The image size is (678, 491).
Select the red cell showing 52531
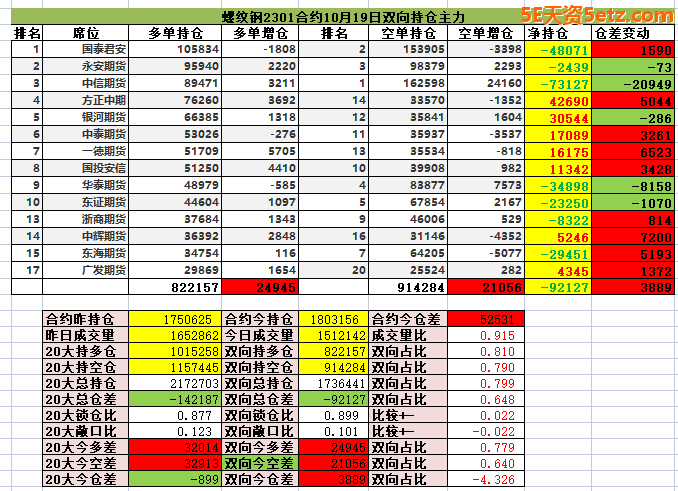pyautogui.click(x=486, y=319)
